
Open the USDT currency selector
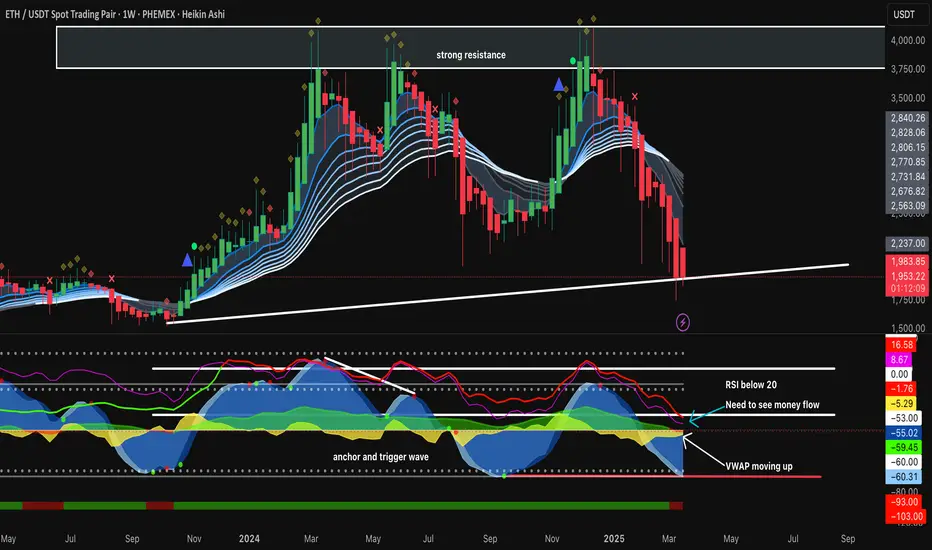point(904,14)
